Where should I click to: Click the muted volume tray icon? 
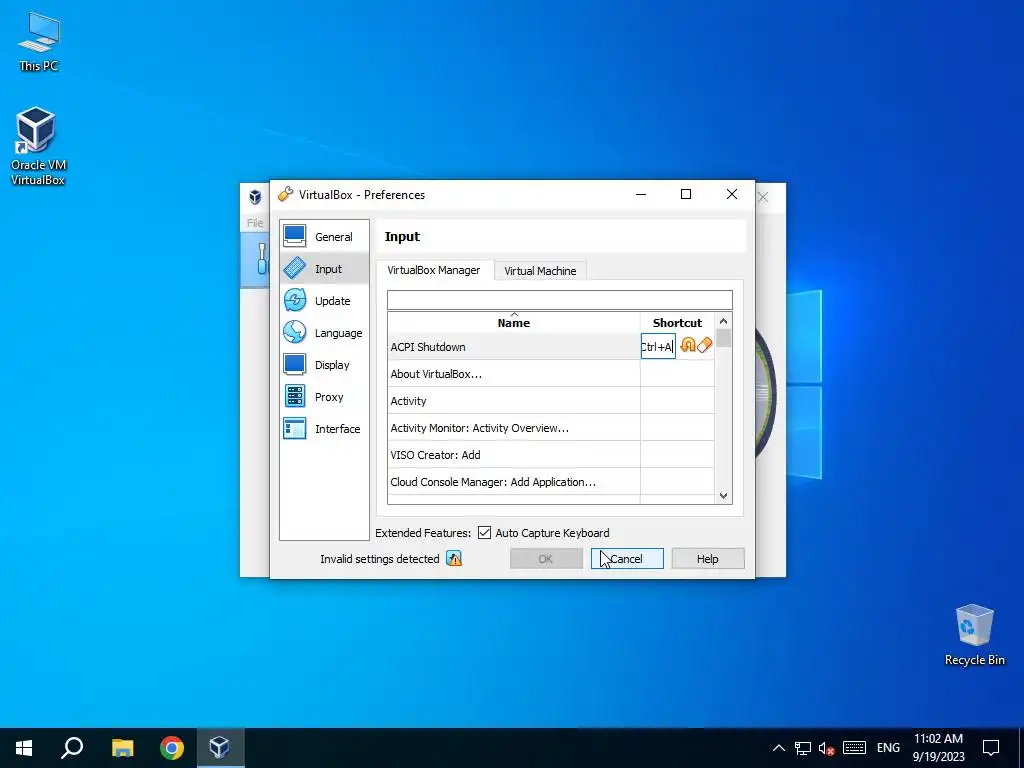(x=827, y=748)
